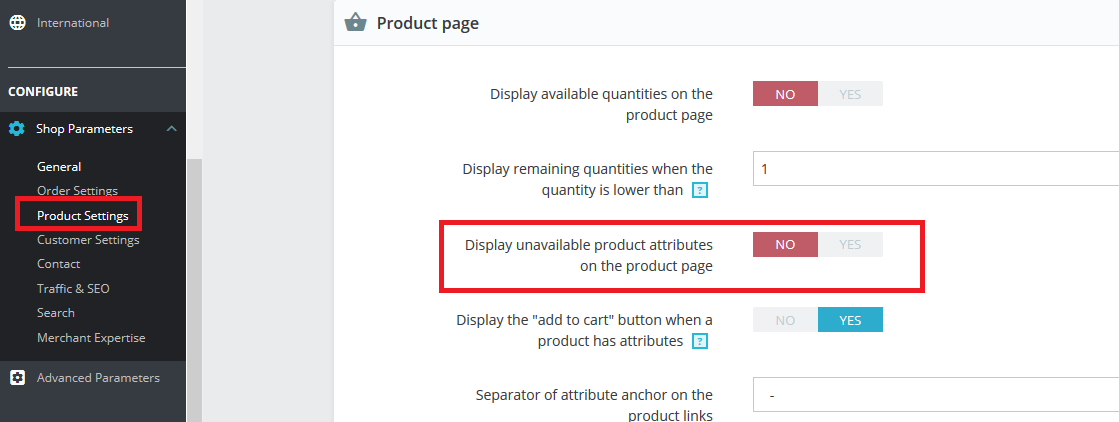
Task: Click the Shop Parameters gear icon
Action: [17, 129]
